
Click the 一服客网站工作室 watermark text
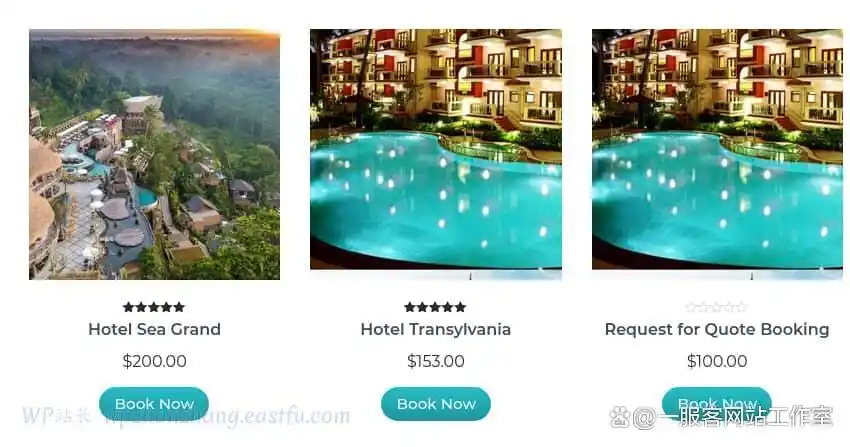(x=745, y=417)
